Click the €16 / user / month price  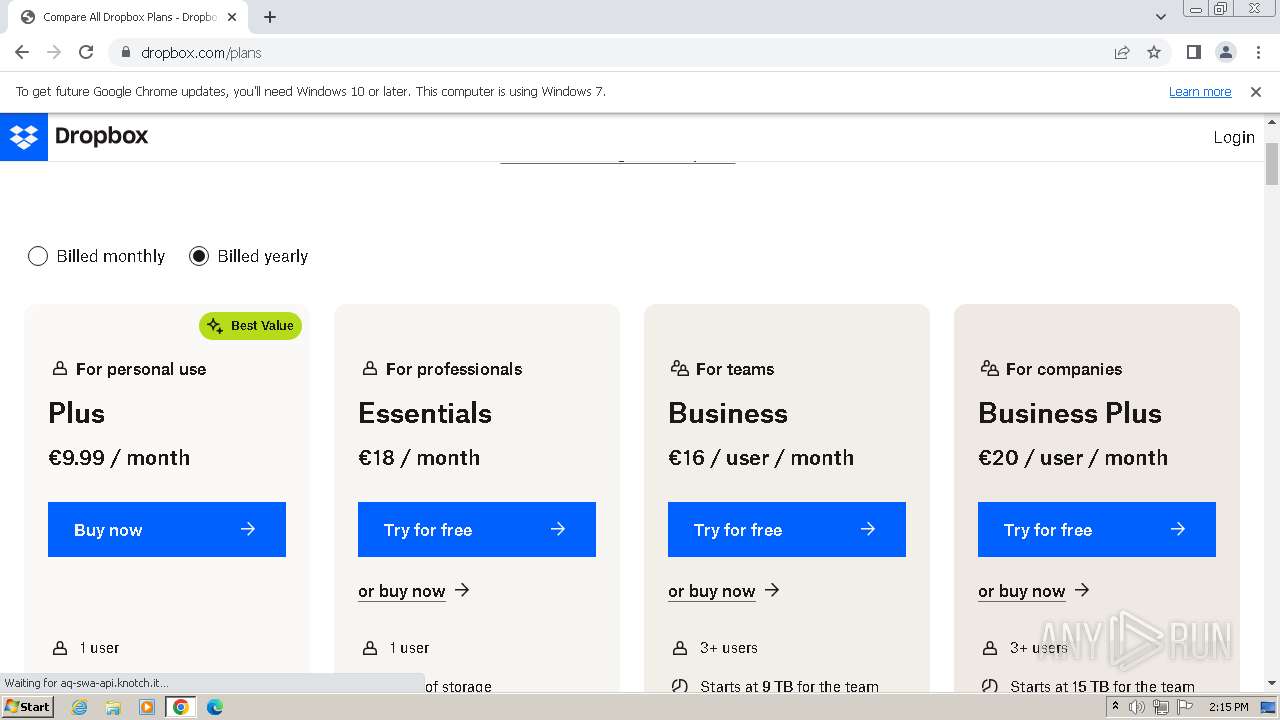tap(761, 458)
